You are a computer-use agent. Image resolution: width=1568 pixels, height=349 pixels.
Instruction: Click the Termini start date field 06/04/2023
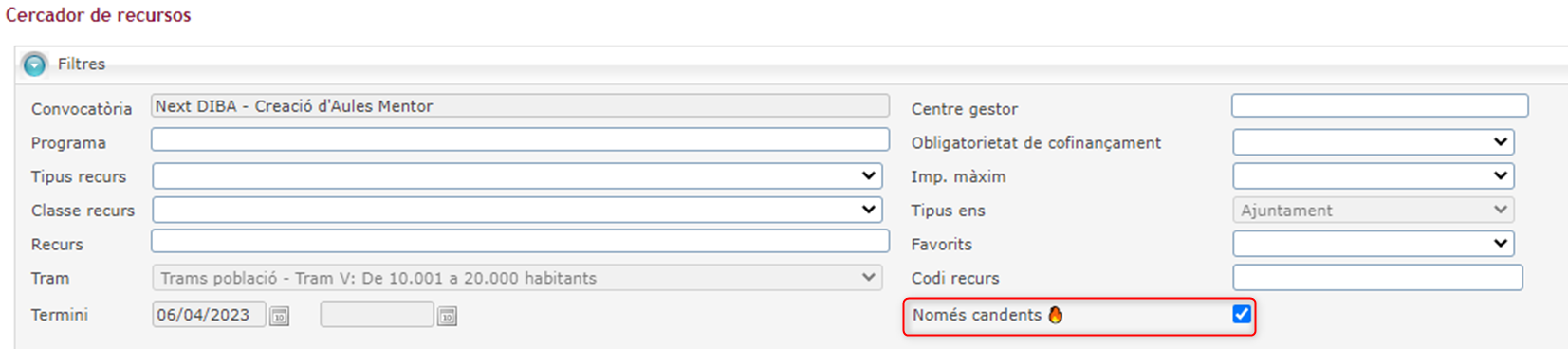209,315
